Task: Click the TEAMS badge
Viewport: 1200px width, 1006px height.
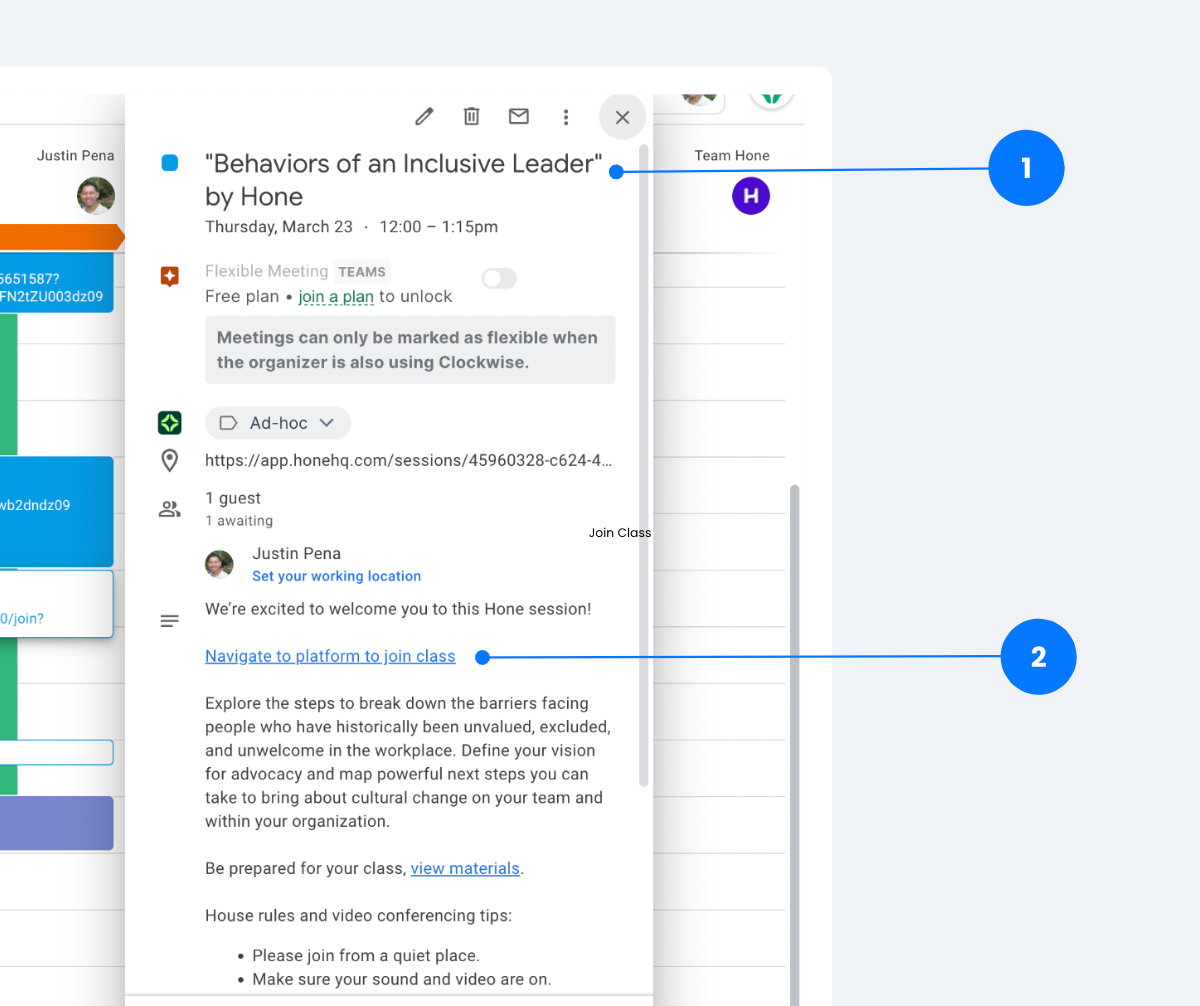Action: 362,271
